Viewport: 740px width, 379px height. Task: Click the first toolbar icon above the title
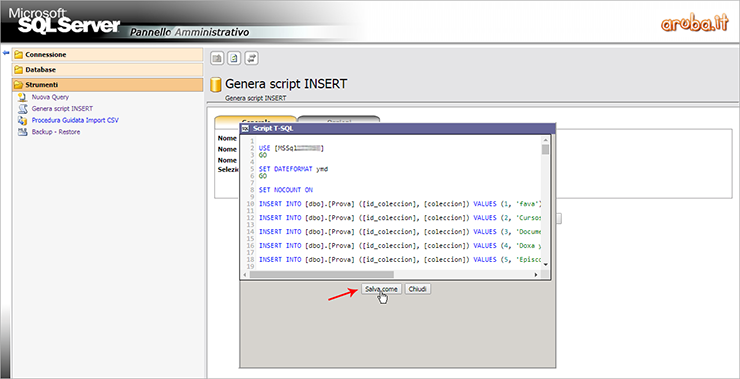(217, 58)
